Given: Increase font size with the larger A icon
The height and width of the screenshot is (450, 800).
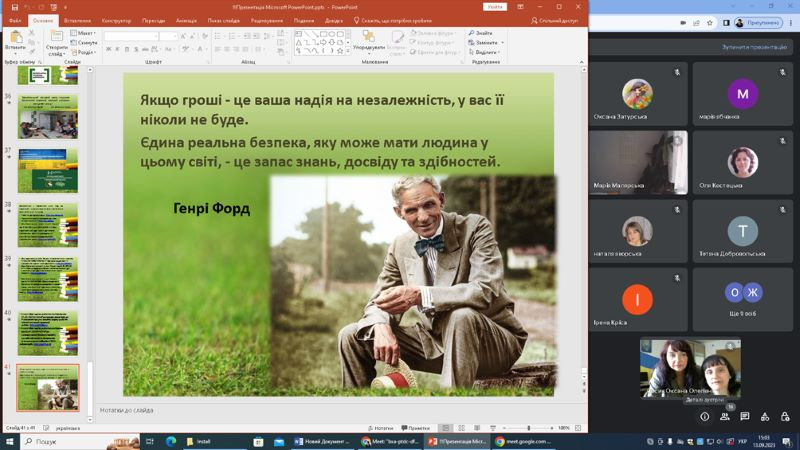Looking at the screenshot, I should 184,36.
